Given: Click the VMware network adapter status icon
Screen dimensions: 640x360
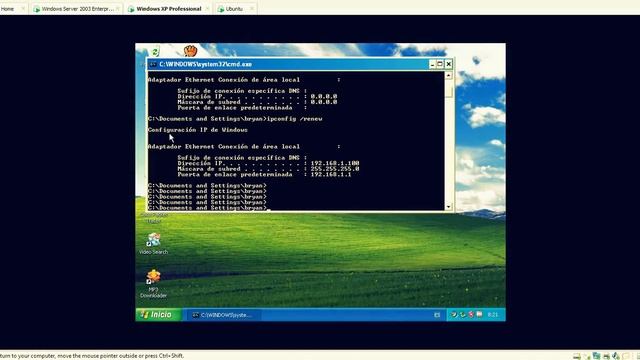Looking at the screenshot, I should click(x=596, y=356).
